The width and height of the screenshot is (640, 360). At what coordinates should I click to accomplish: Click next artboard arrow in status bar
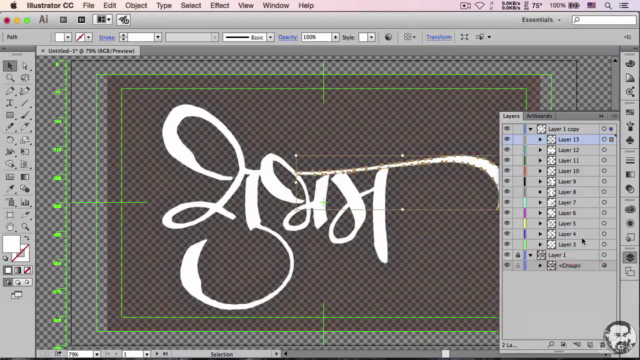[x=157, y=354]
